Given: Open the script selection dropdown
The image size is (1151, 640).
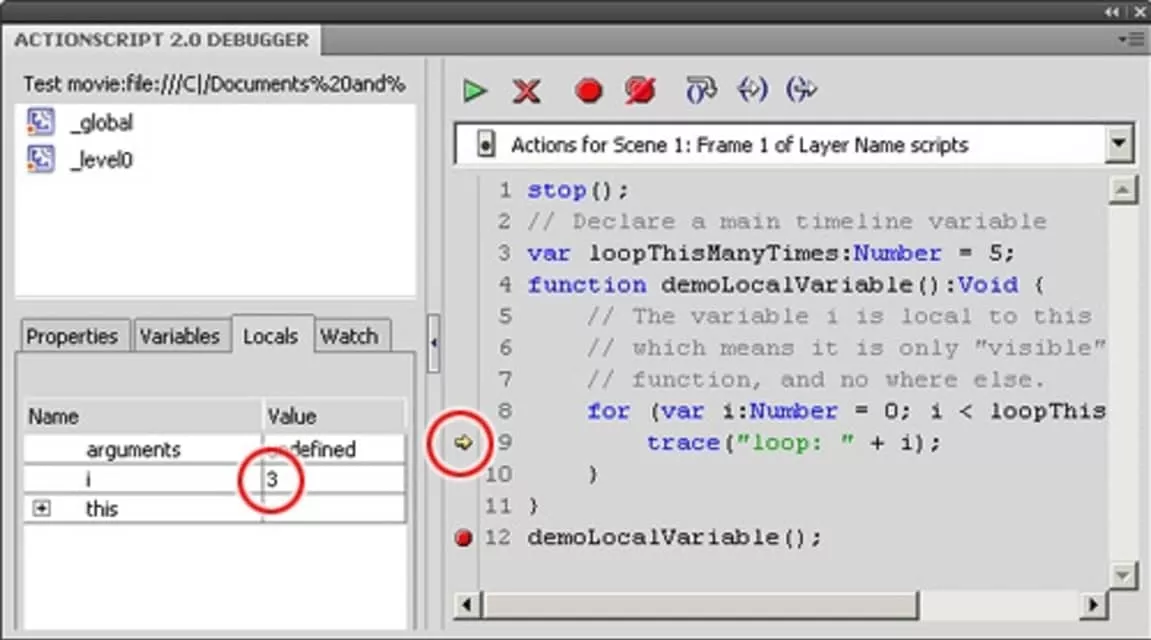Looking at the screenshot, I should tap(1118, 144).
